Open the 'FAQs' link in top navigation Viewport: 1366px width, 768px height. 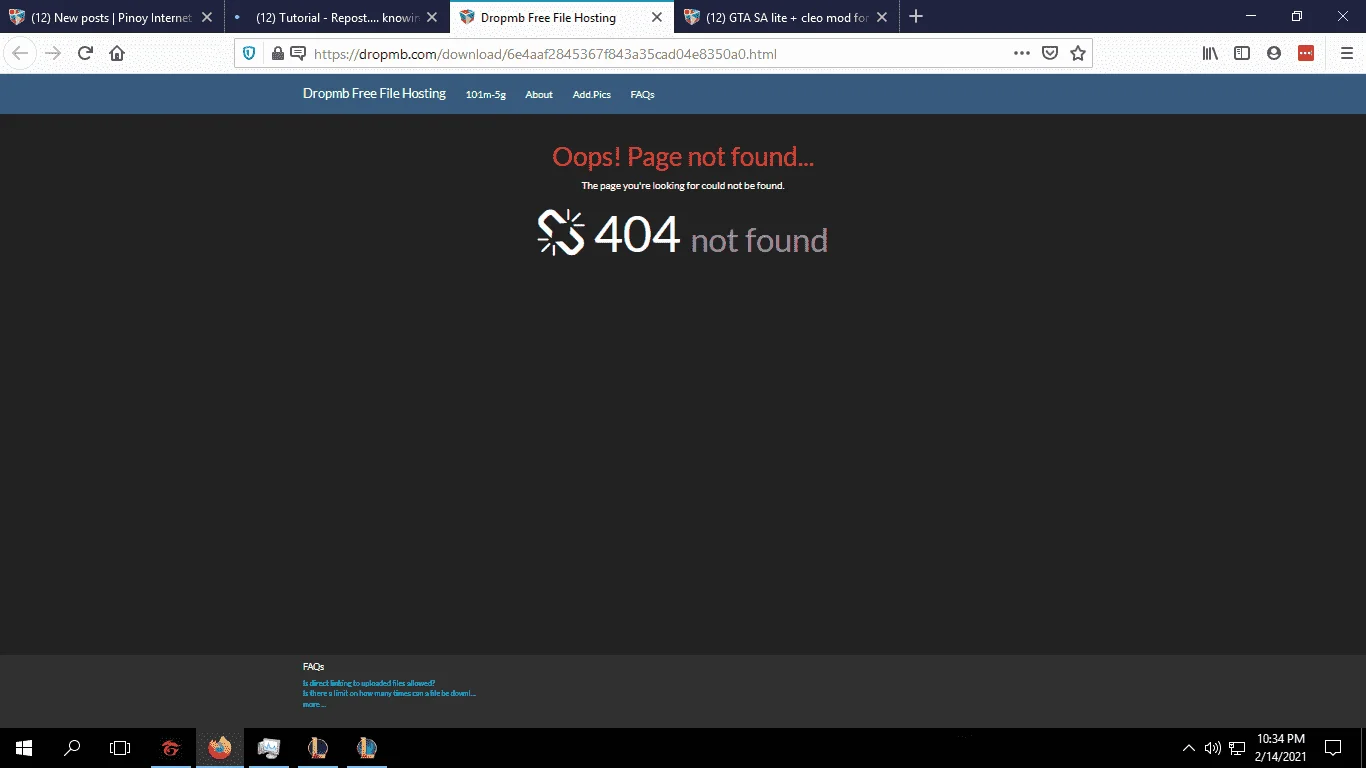point(642,94)
